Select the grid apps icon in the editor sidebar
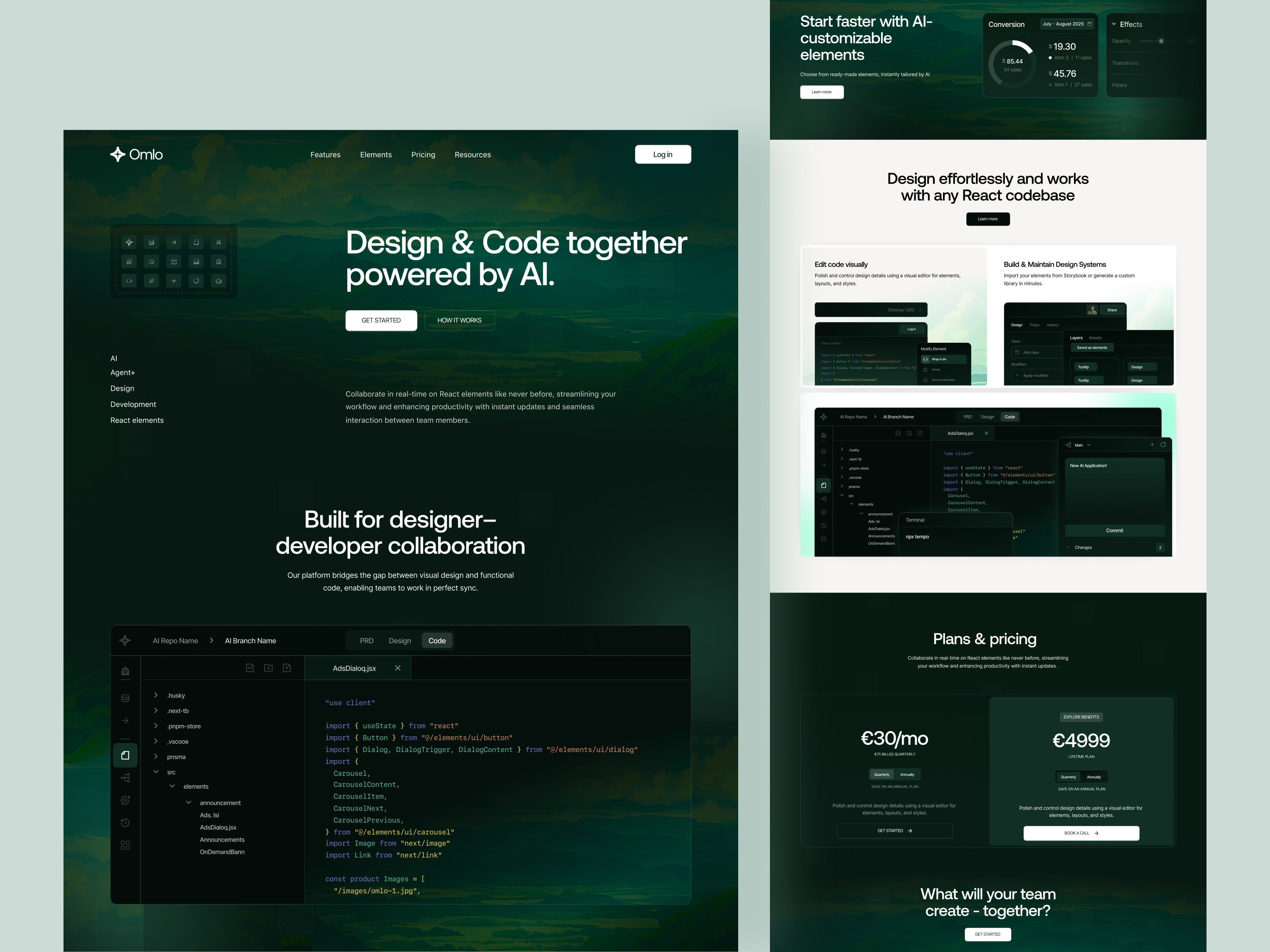 [125, 845]
